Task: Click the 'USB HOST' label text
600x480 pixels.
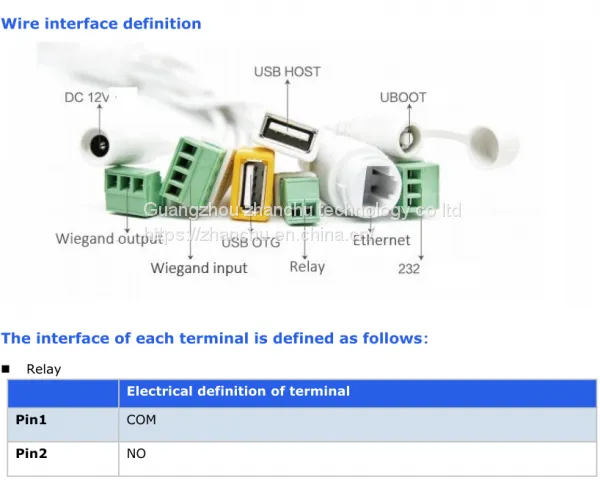Action: click(287, 72)
